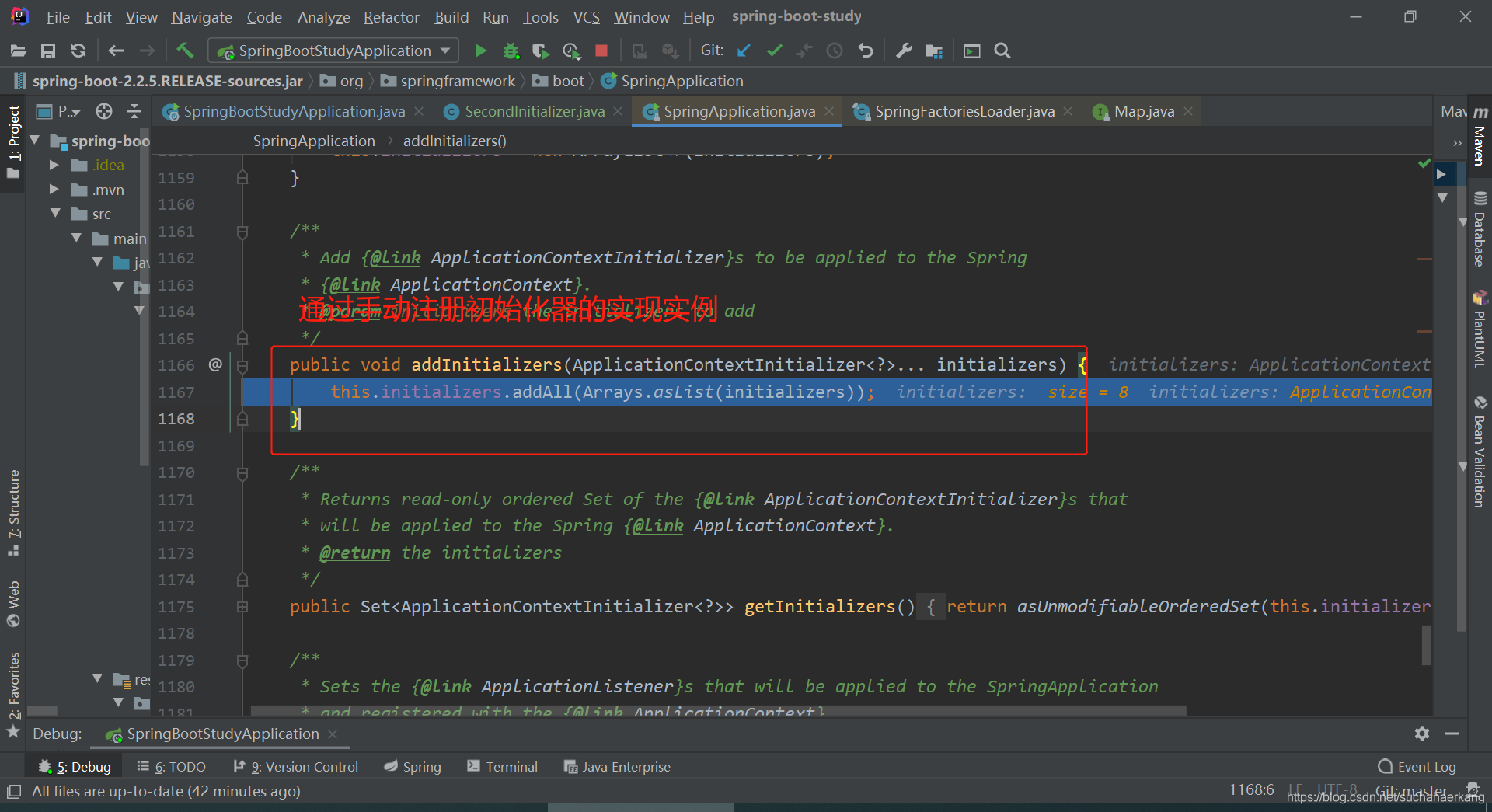
Task: Click the @ gutter icon on line 1166
Action: coord(215,364)
